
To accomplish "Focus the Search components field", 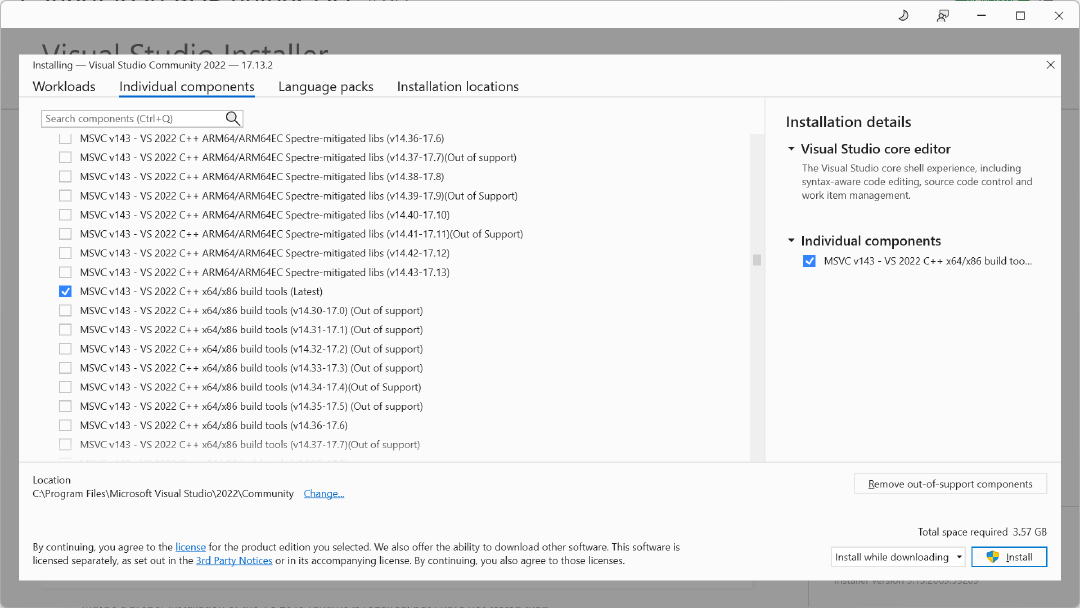I will click(142, 118).
